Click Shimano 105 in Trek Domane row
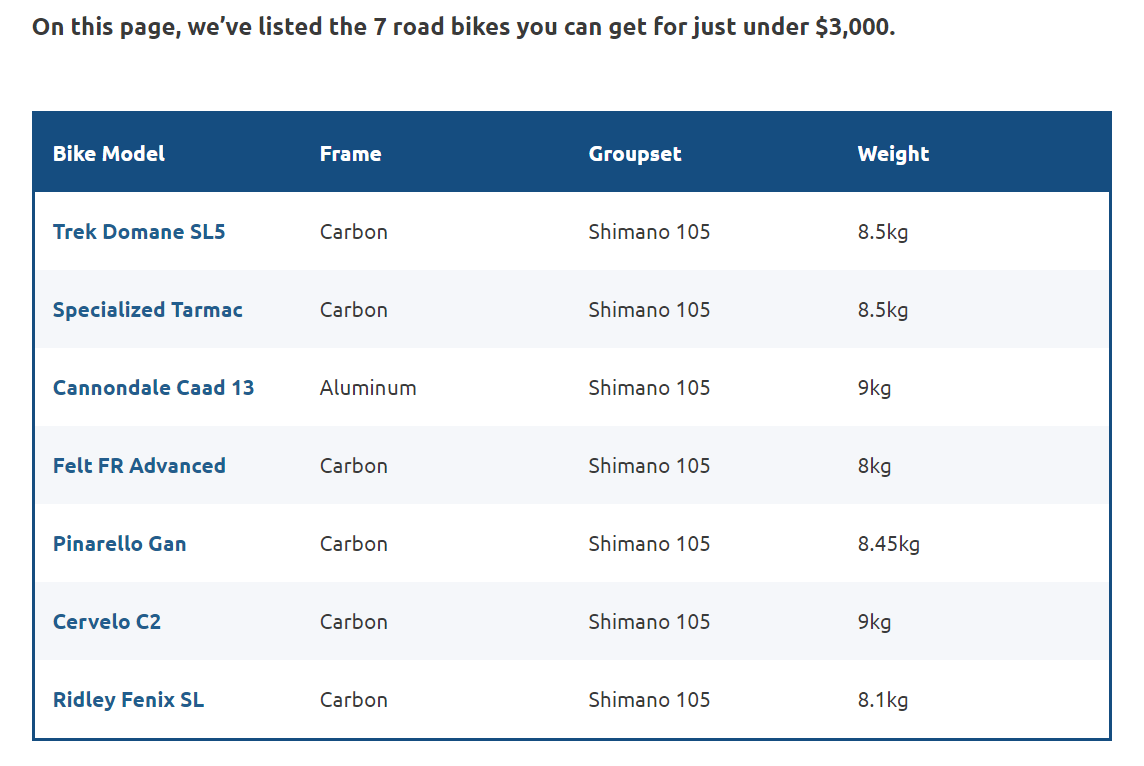 [x=649, y=232]
